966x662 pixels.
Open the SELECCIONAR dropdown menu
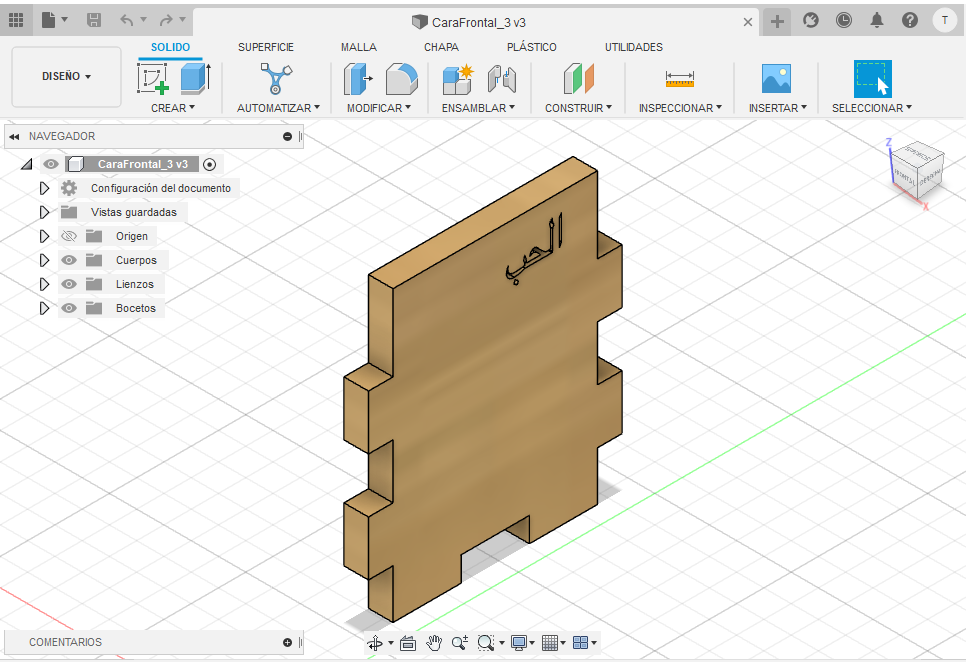point(872,108)
